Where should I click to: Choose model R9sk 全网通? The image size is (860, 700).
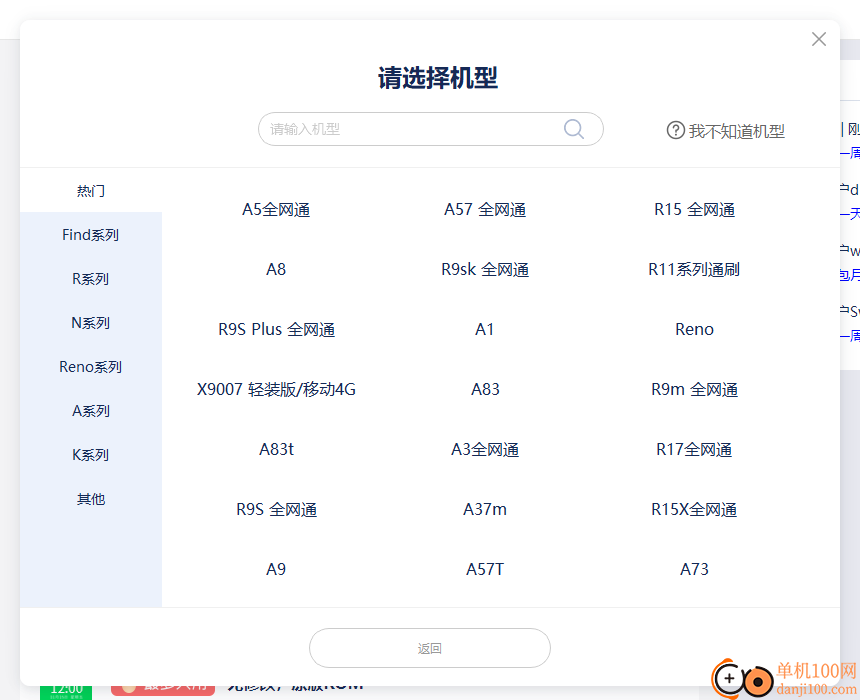coord(485,269)
